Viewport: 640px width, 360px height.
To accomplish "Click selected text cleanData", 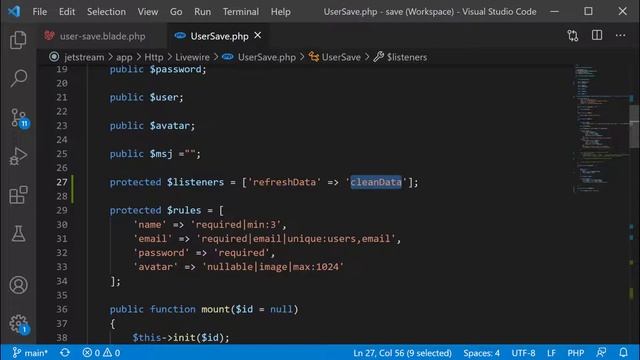I will 376,182.
